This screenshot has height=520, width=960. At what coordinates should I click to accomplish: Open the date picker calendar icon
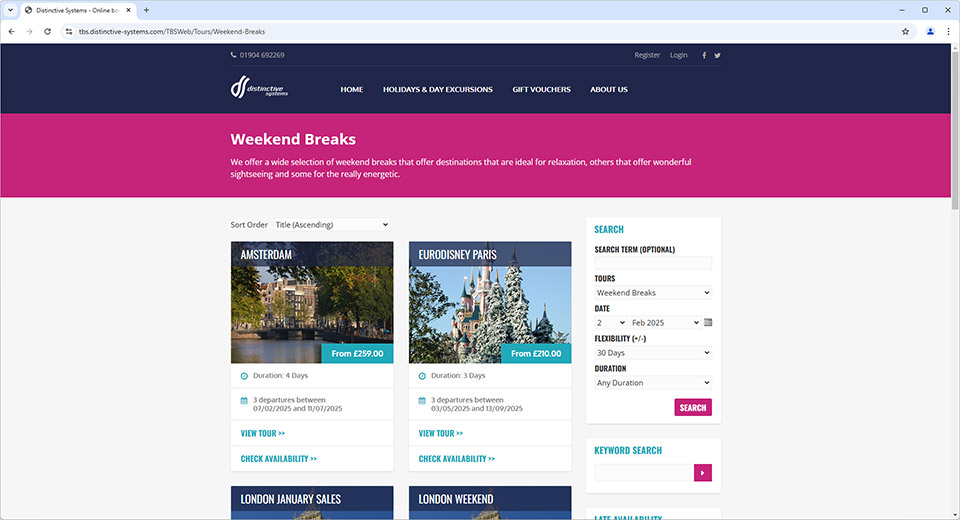tap(708, 322)
